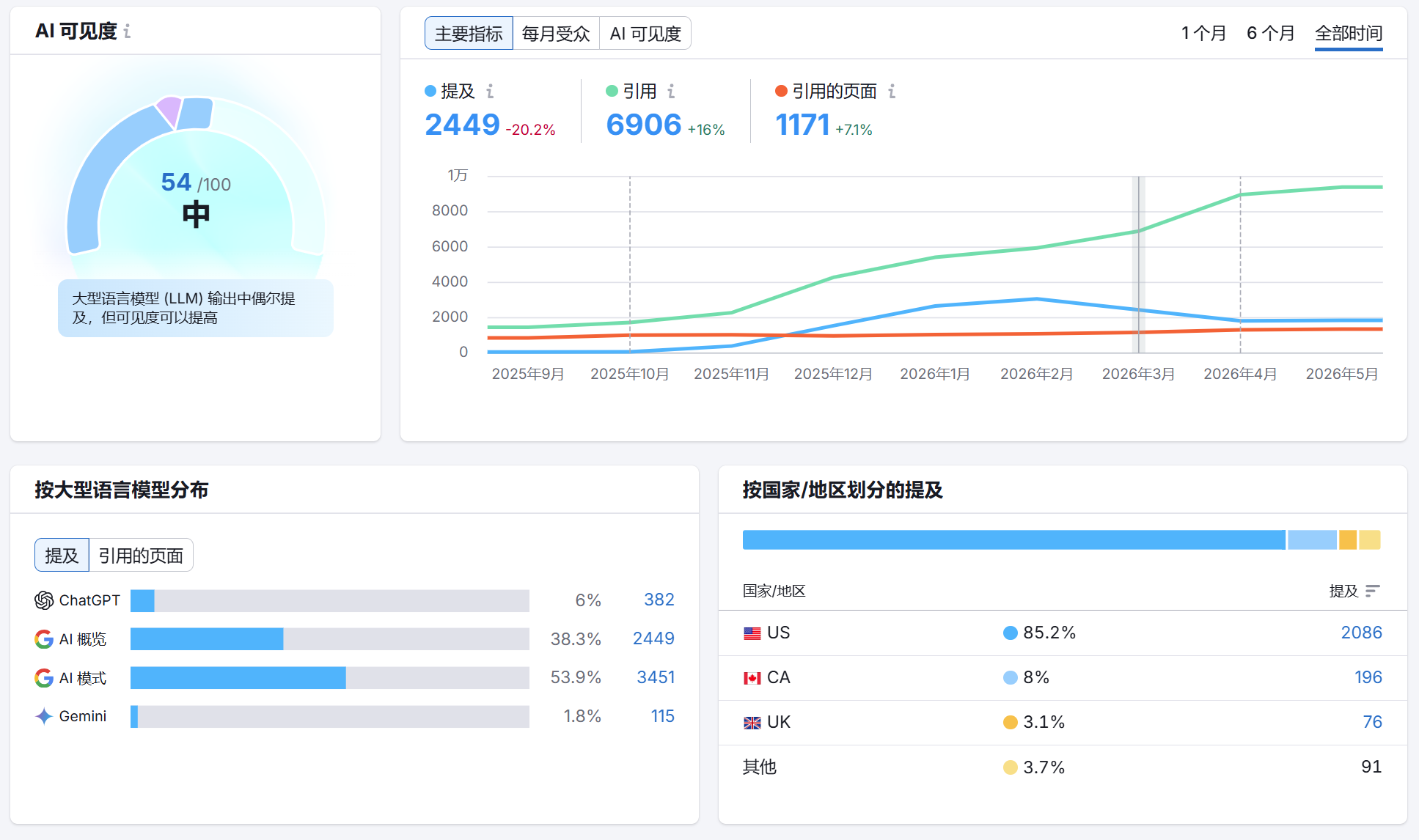This screenshot has width=1419, height=840.
Task: Click the sort icon next to 提及 column
Action: click(x=1373, y=591)
